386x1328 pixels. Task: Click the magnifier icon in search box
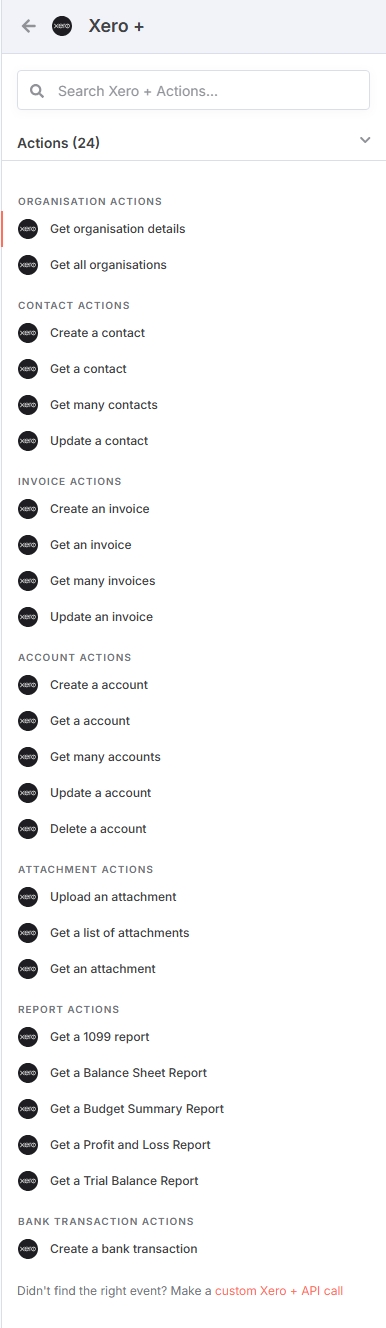pyautogui.click(x=37, y=91)
